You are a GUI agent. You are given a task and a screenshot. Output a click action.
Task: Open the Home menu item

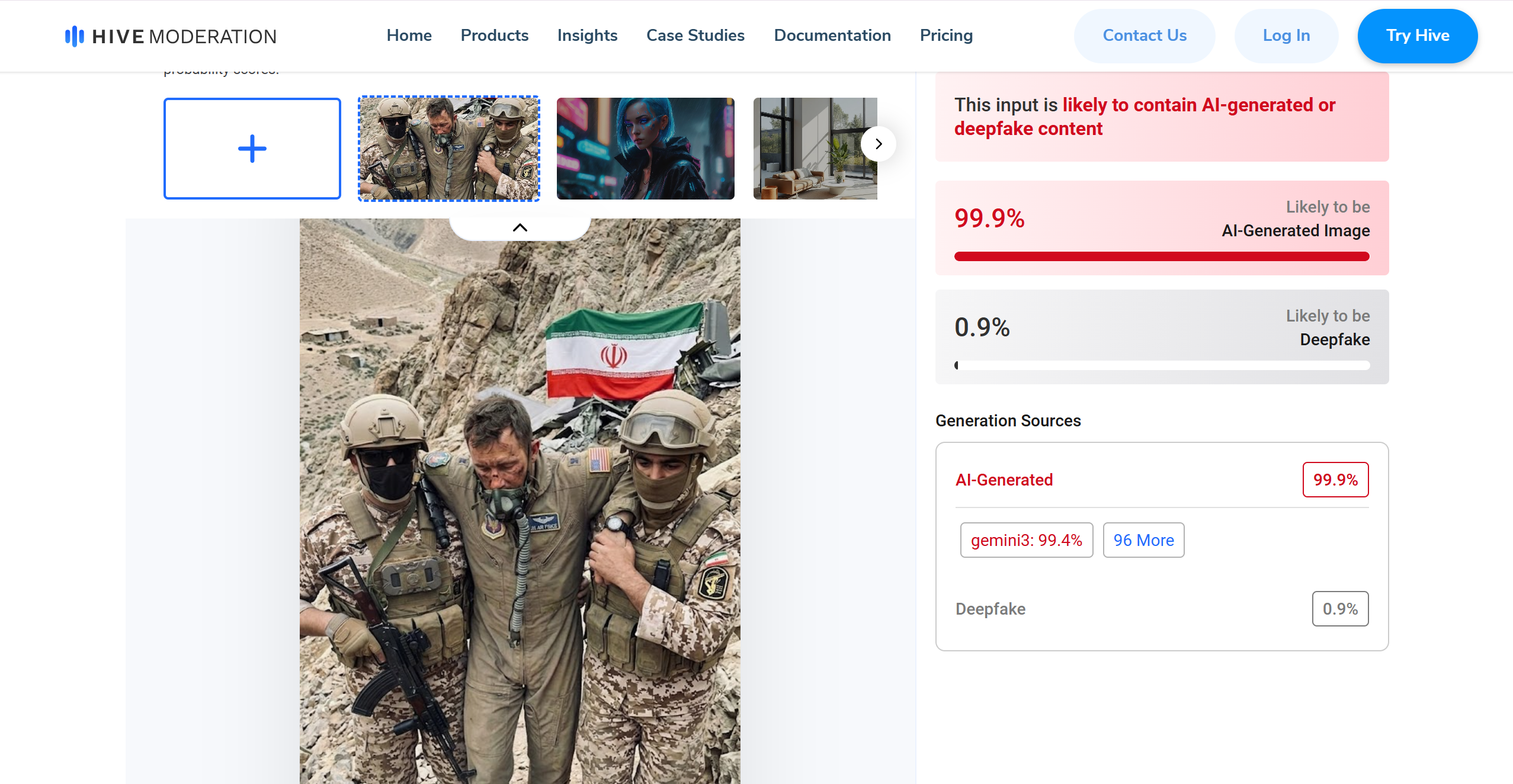409,36
